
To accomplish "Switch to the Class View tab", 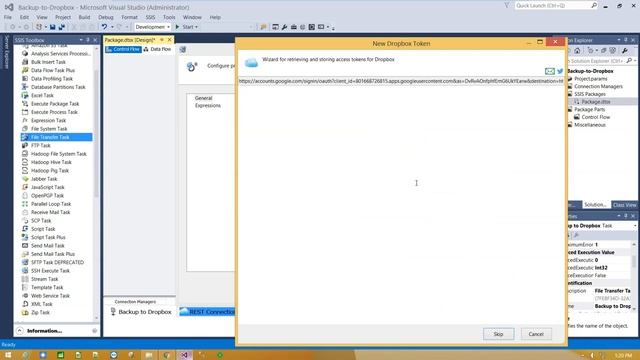I will (x=624, y=205).
